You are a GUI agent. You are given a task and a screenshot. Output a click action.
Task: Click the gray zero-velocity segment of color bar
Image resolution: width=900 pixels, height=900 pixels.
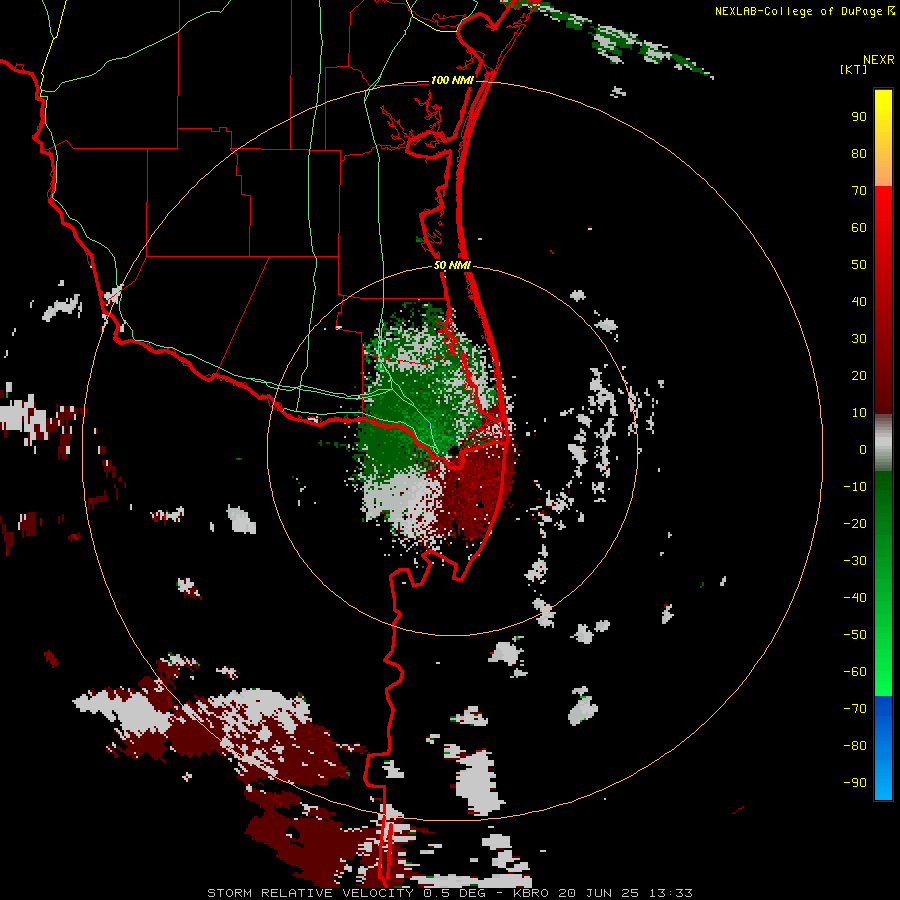[x=883, y=443]
